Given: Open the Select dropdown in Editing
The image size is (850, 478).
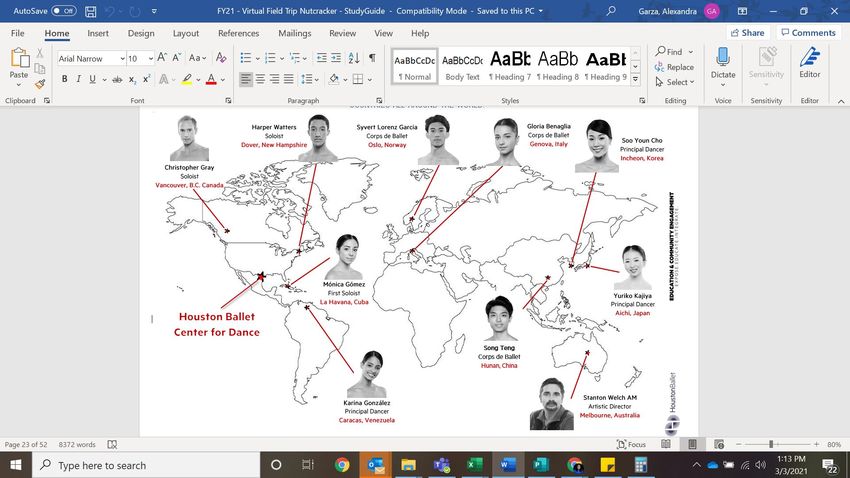Looking at the screenshot, I should pos(674,82).
